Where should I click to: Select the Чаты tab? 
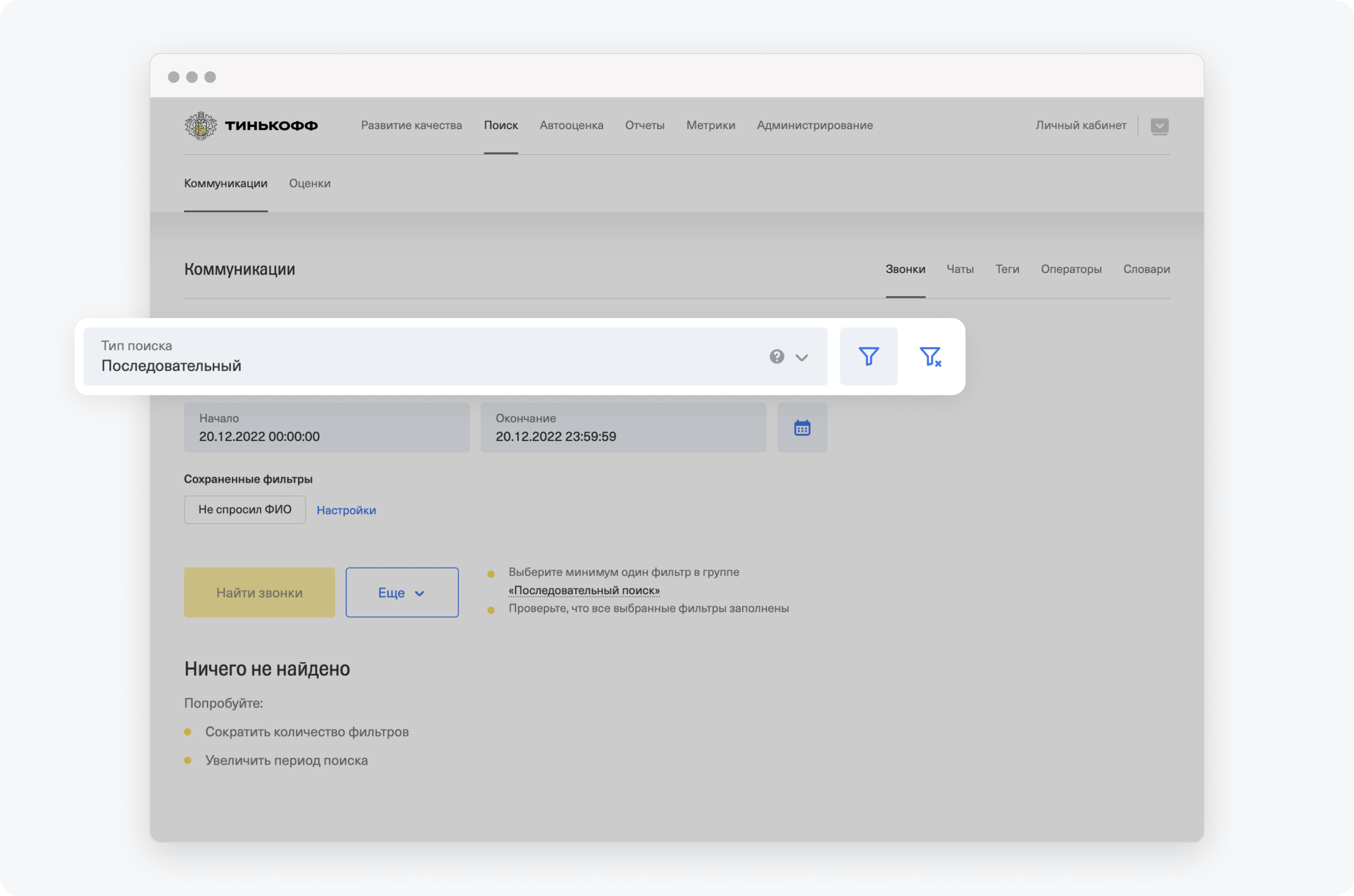click(x=960, y=269)
